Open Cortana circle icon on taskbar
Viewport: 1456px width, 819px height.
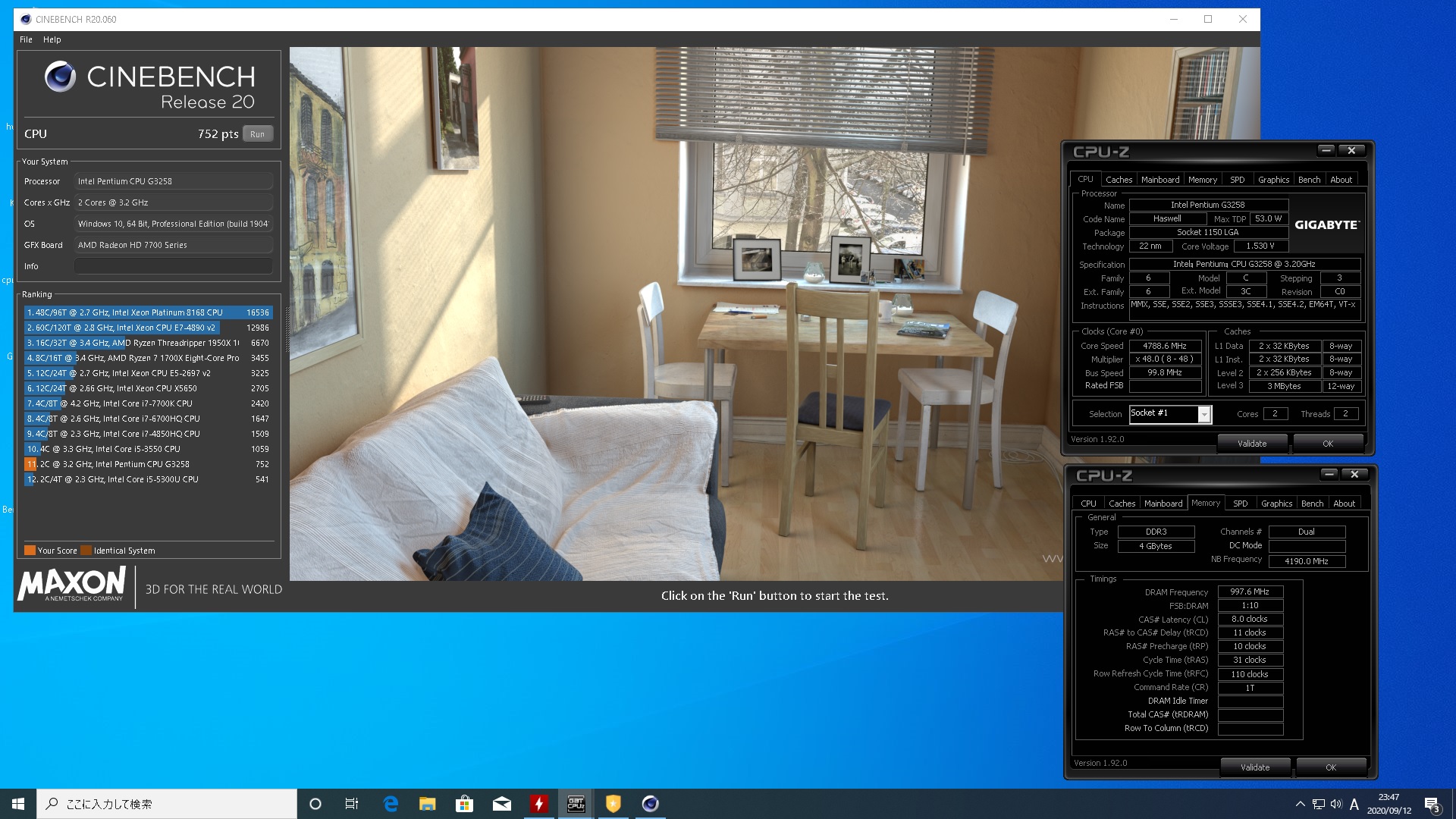(x=315, y=804)
